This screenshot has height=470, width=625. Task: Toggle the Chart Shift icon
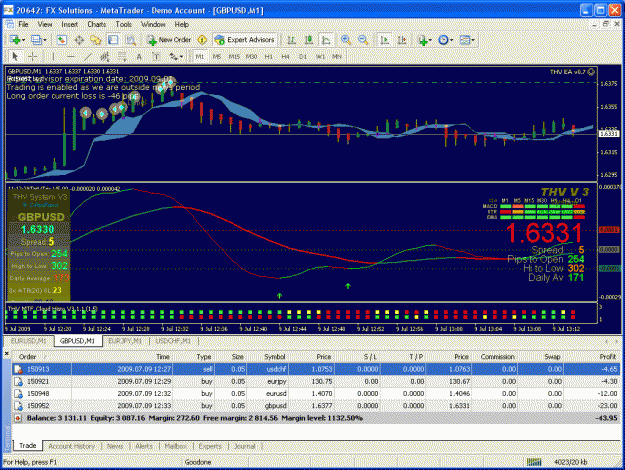(402, 40)
